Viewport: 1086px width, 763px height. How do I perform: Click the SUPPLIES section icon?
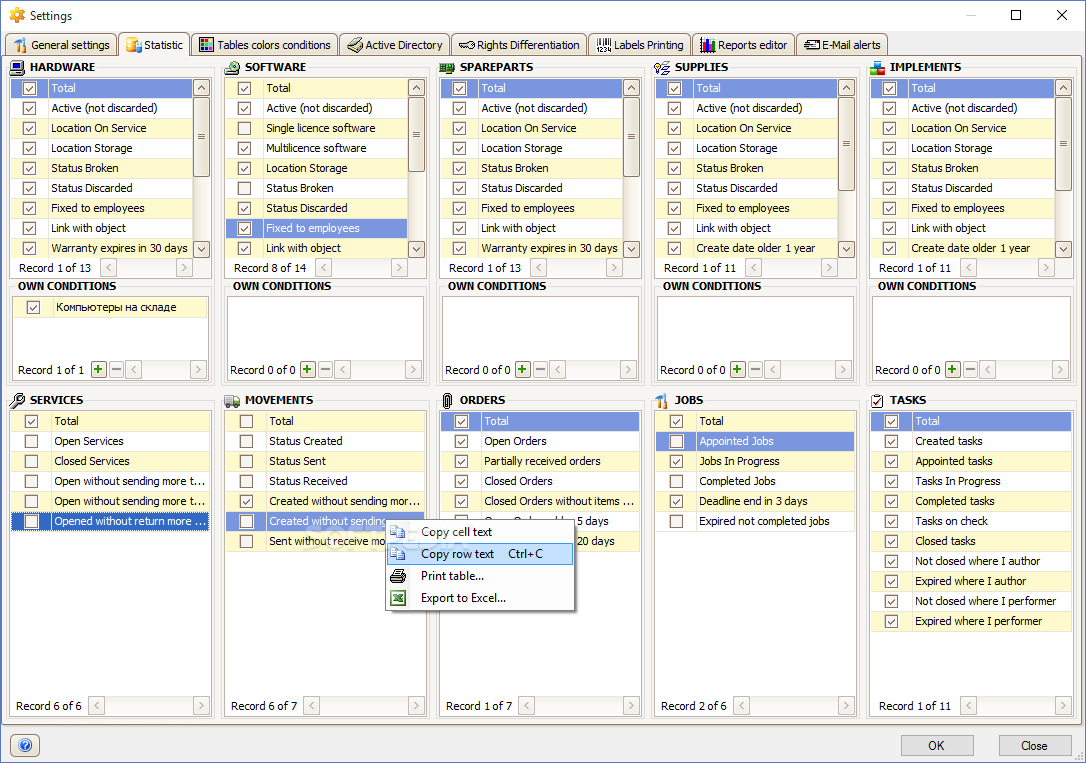click(x=662, y=67)
